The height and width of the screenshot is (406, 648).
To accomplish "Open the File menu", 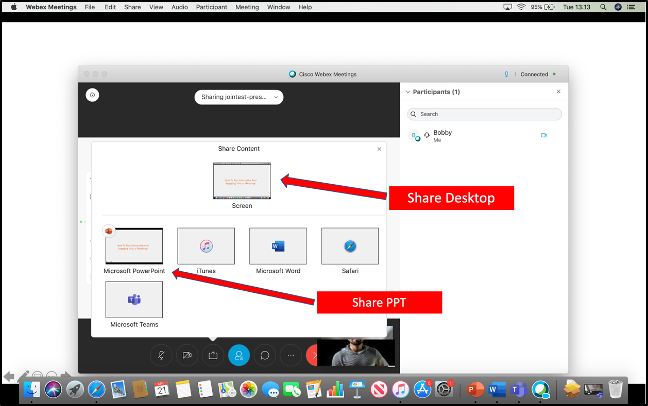I will click(x=90, y=7).
